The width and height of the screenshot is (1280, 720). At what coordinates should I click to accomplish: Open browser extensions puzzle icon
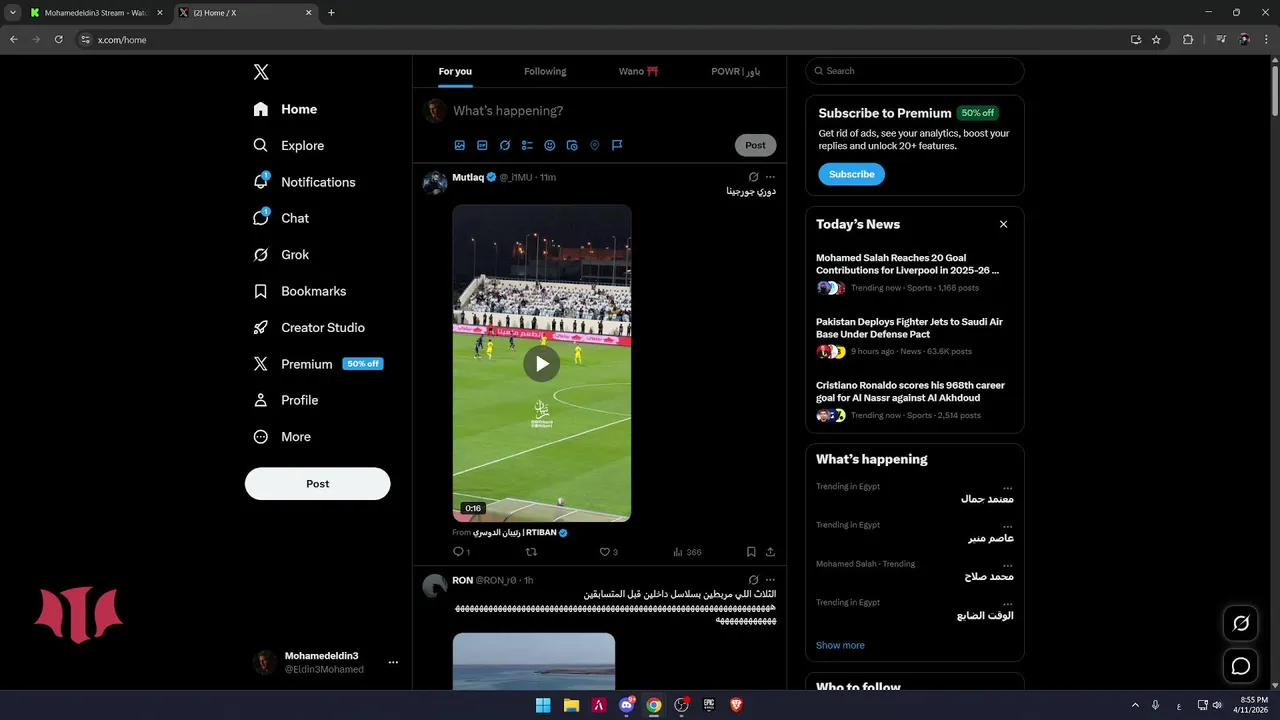(x=1188, y=39)
